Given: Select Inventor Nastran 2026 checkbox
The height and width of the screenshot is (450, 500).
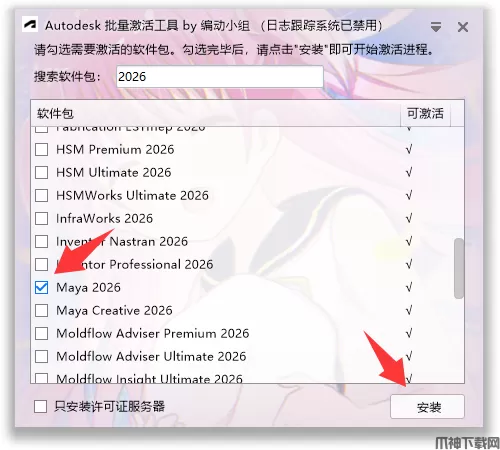Looking at the screenshot, I should (41, 242).
